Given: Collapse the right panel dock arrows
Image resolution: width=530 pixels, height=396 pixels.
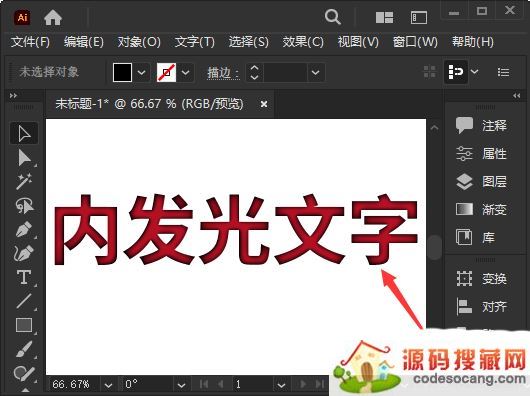Looking at the screenshot, I should (x=516, y=96).
